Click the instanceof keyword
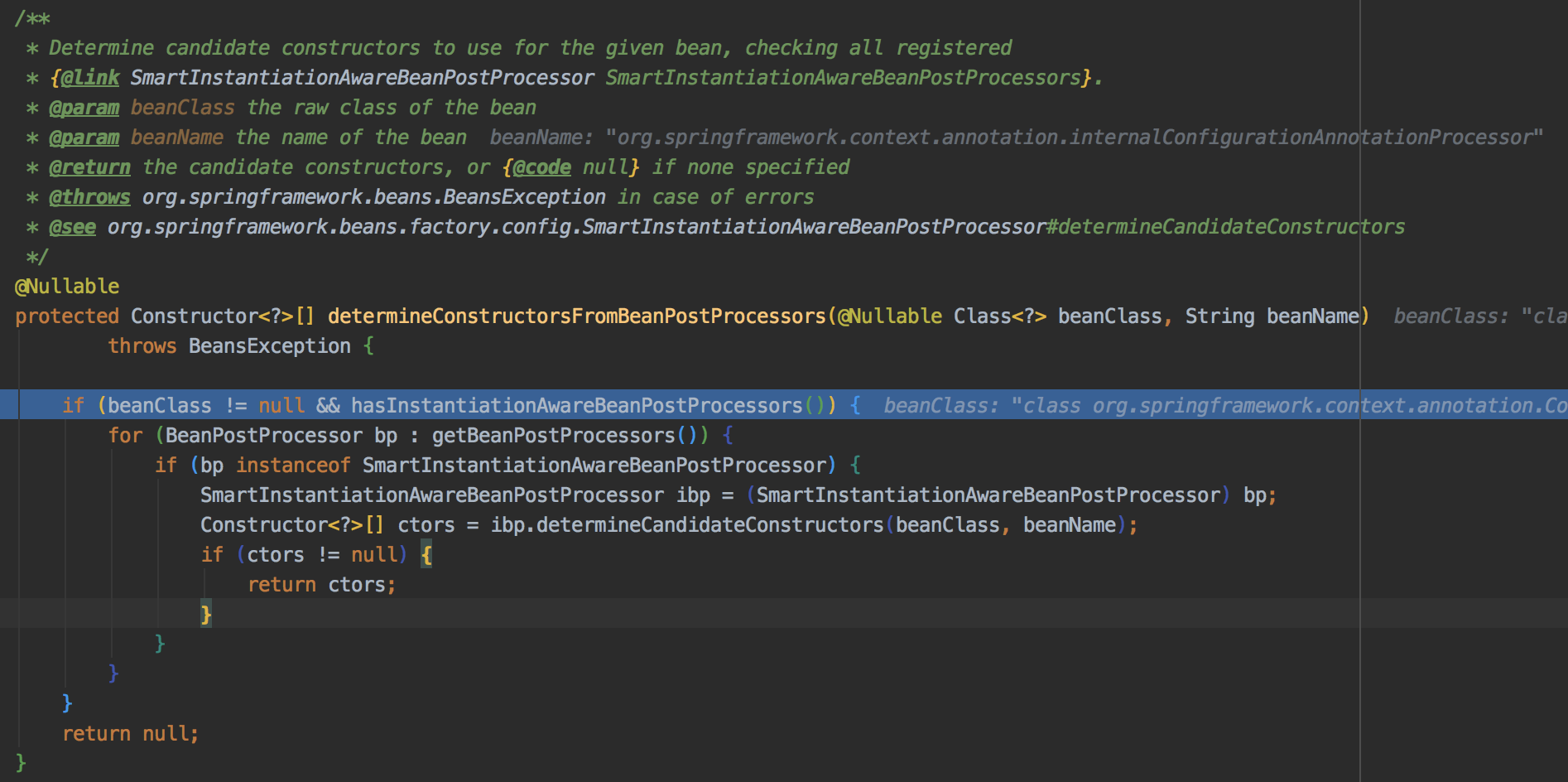 point(293,466)
